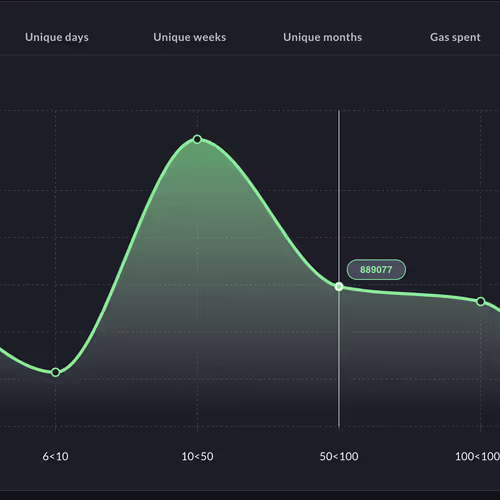Click the 889077 value tooltip

376,270
